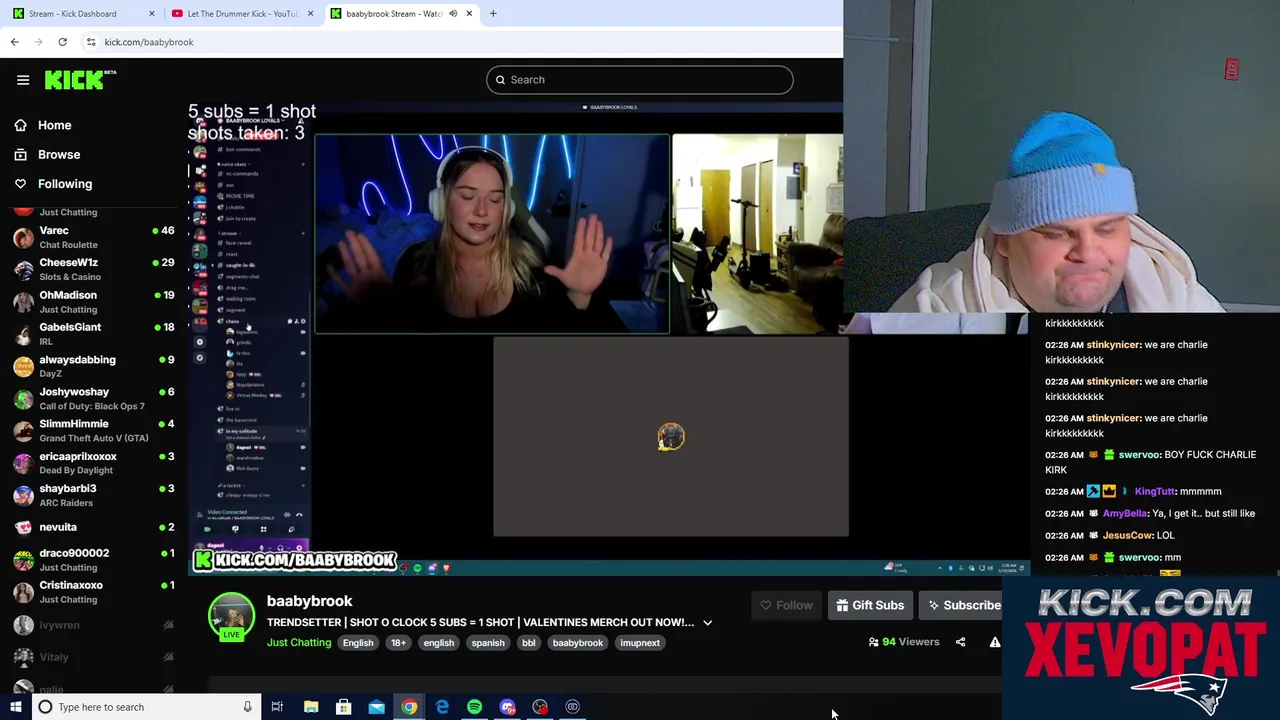The width and height of the screenshot is (1280, 720).
Task: Open the Just Chatting category link
Action: pos(299,643)
